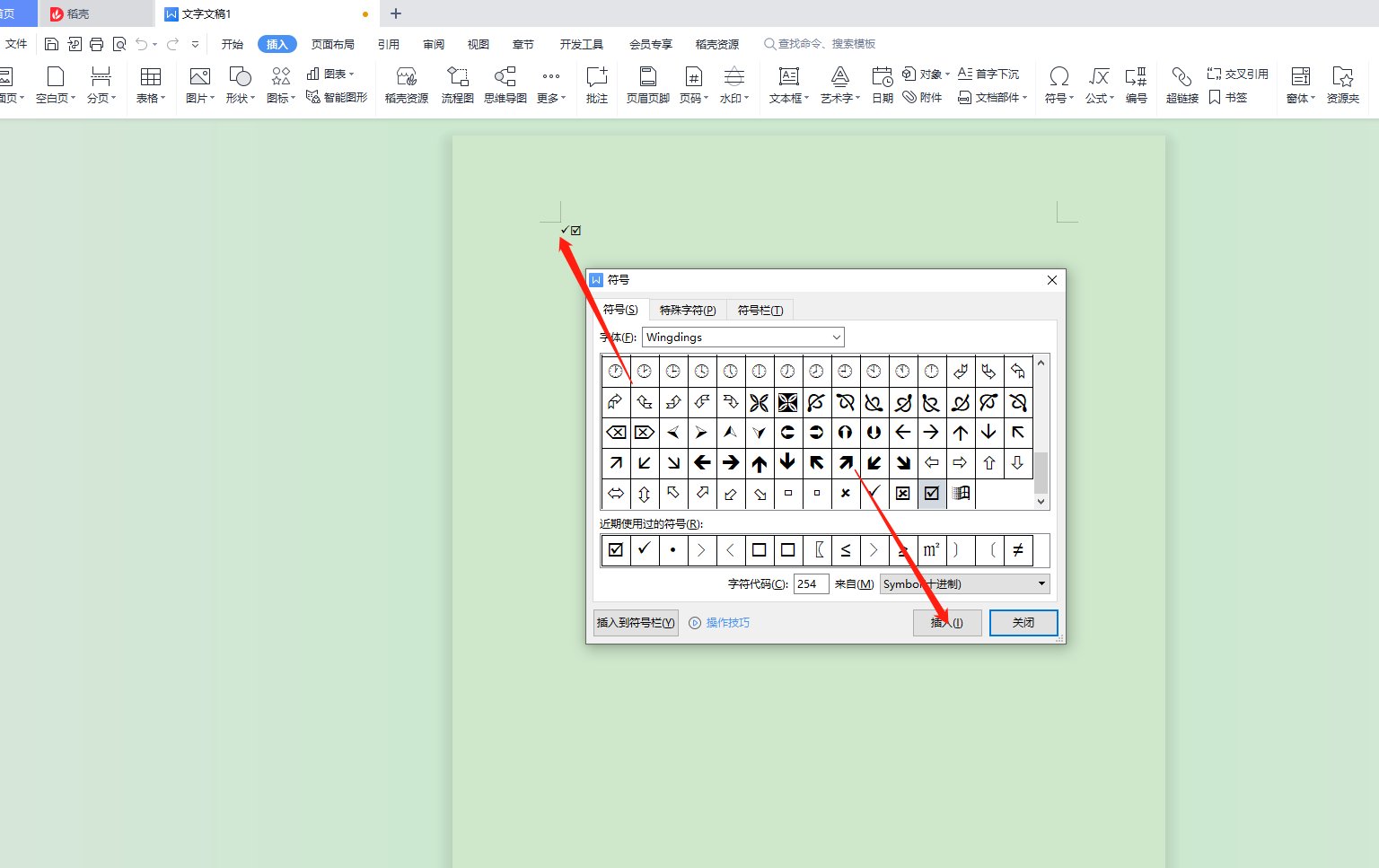Click the 字符代码 code input field
Image resolution: width=1379 pixels, height=868 pixels.
pos(811,583)
